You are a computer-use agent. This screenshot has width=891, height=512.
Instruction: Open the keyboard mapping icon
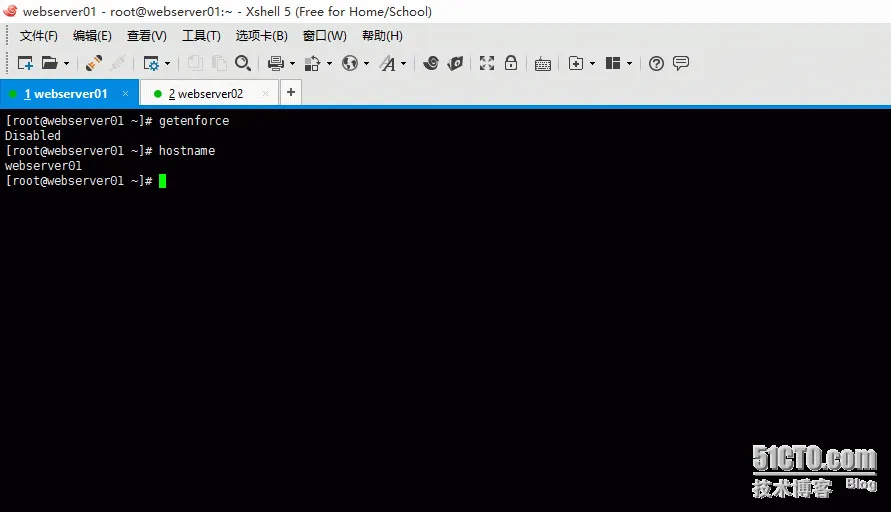[x=543, y=64]
